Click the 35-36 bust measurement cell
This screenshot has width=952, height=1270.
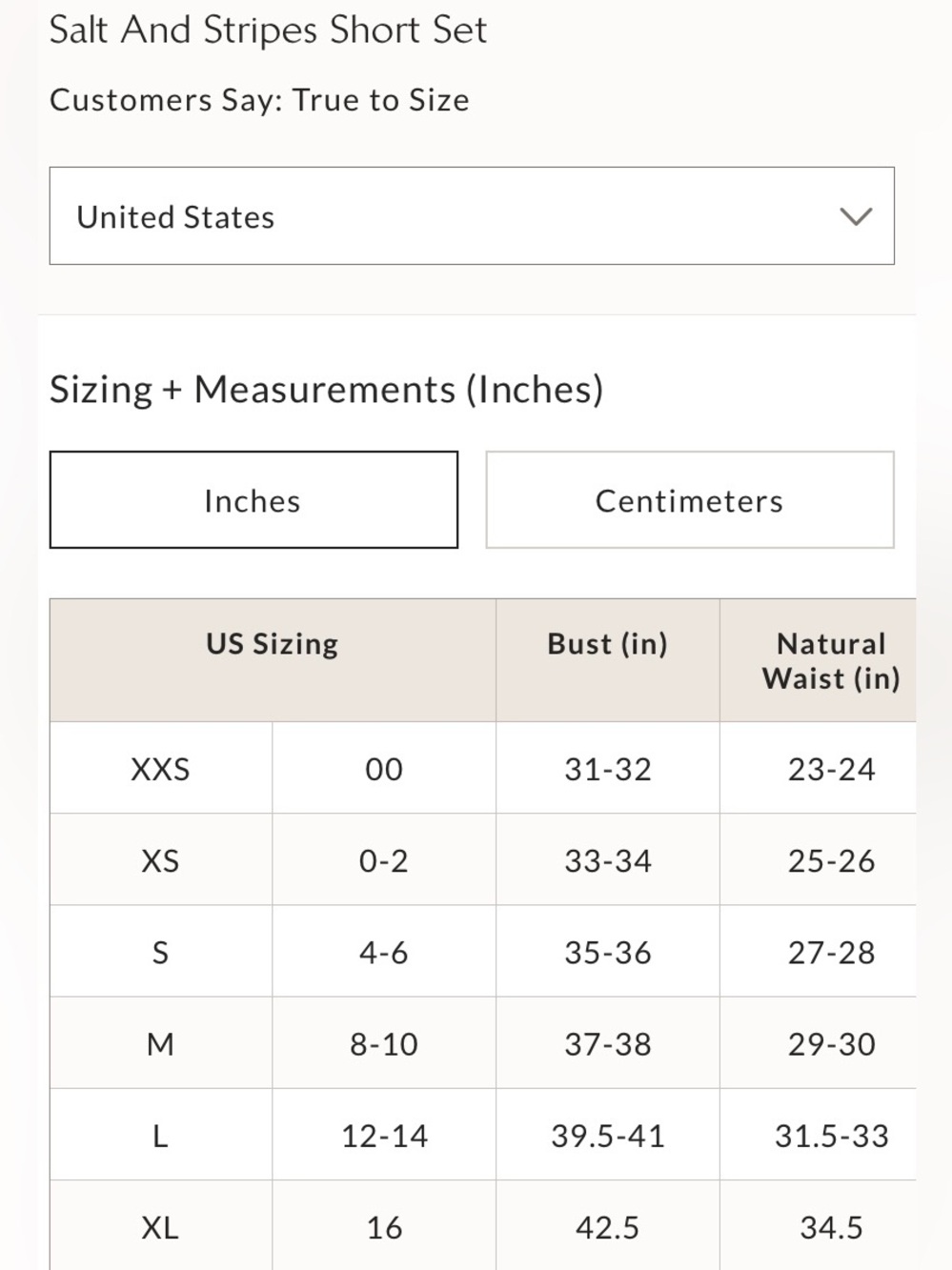pyautogui.click(x=608, y=951)
